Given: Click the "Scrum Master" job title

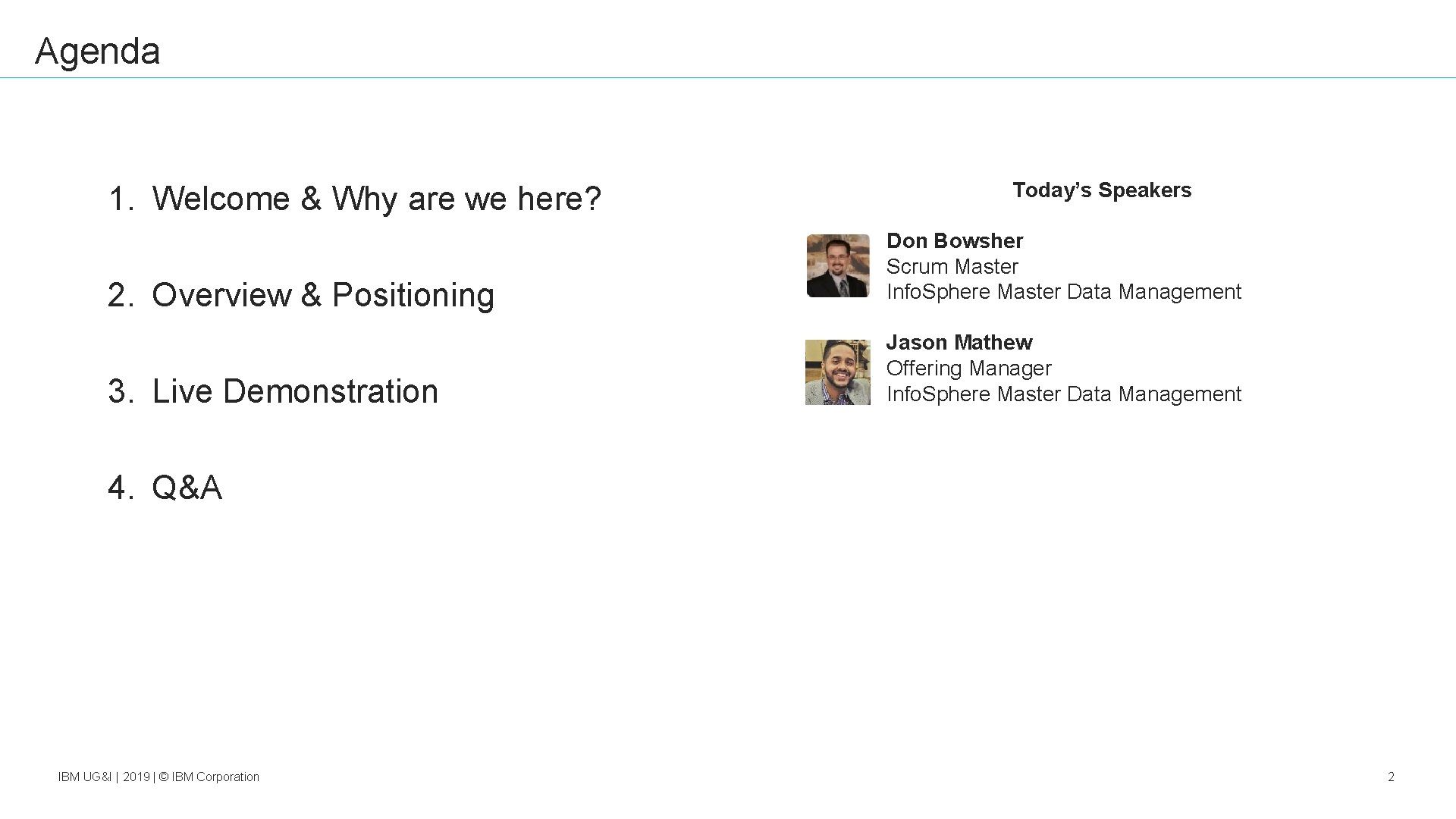Looking at the screenshot, I should (x=952, y=267).
